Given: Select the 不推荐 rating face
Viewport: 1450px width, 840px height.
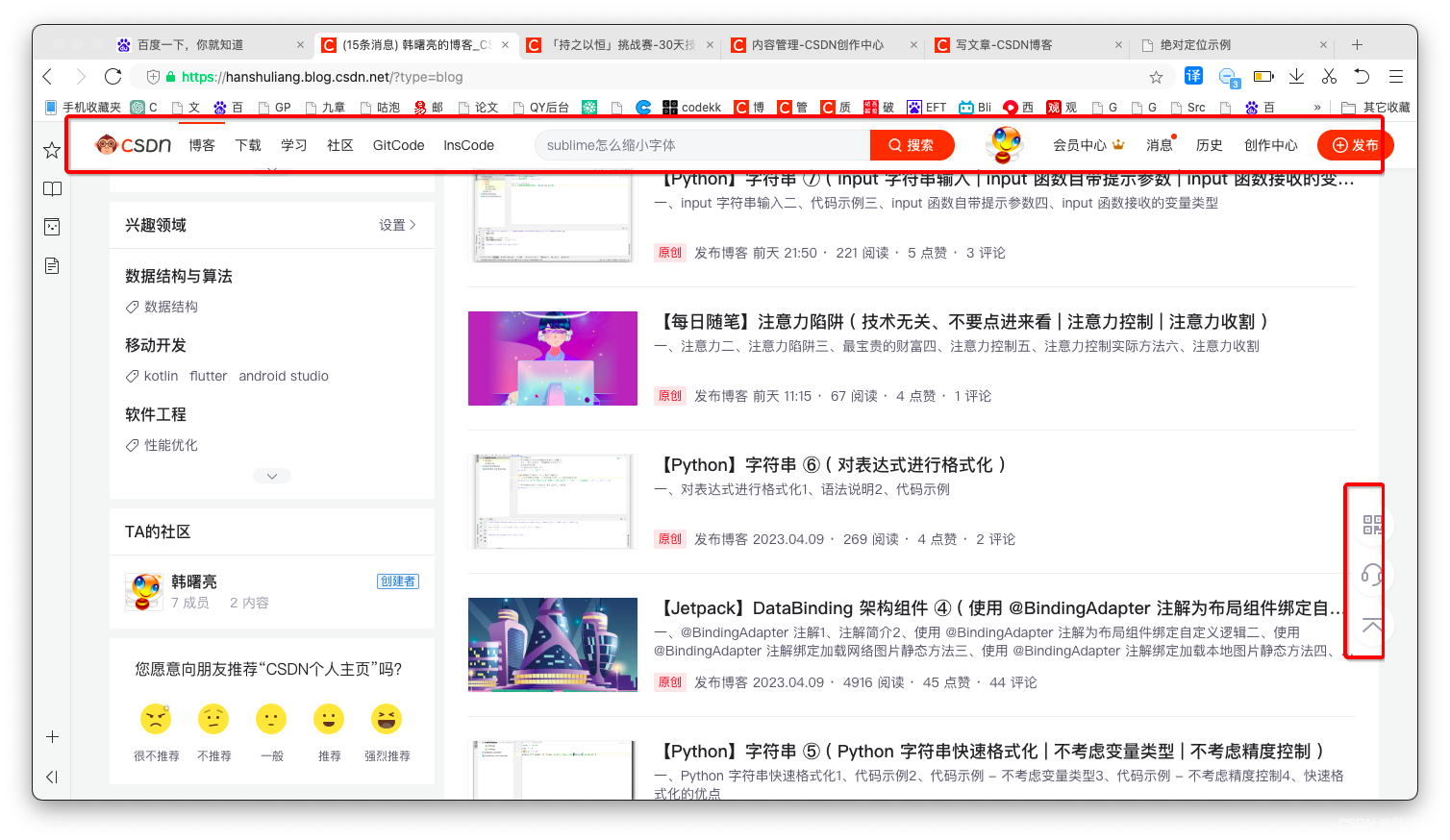Looking at the screenshot, I should point(213,719).
